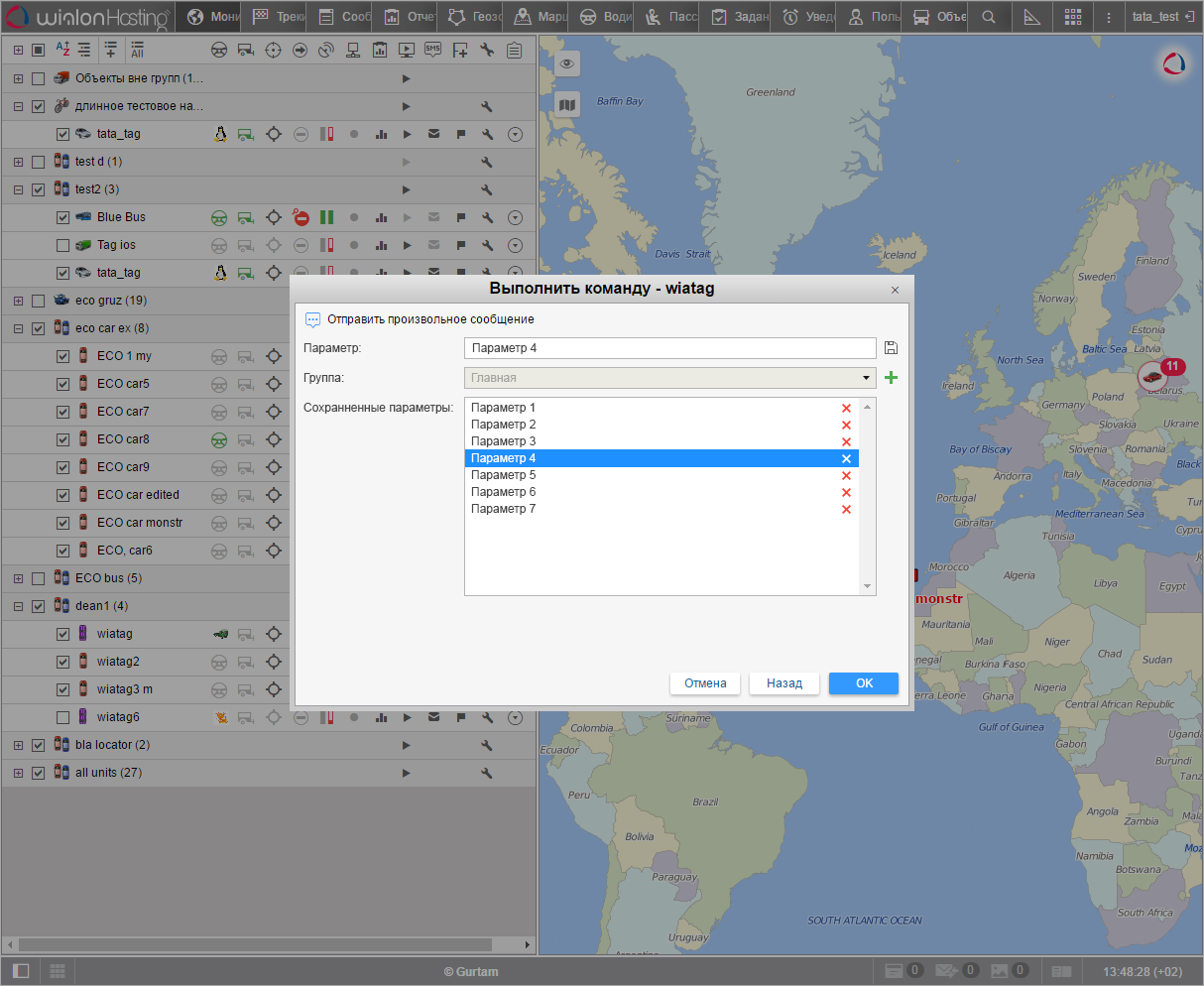Screen dimensions: 1204x986
Task: Click the green plus icon beside Группа
Action: click(x=891, y=378)
